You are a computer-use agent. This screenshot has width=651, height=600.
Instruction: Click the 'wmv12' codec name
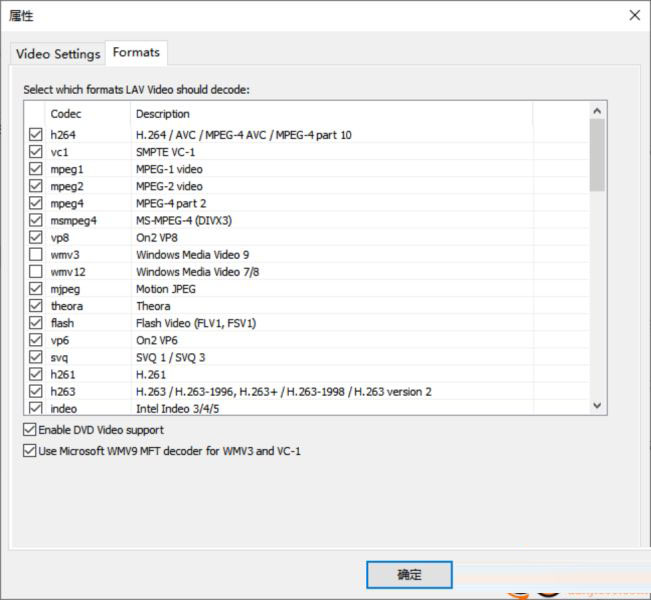click(68, 272)
